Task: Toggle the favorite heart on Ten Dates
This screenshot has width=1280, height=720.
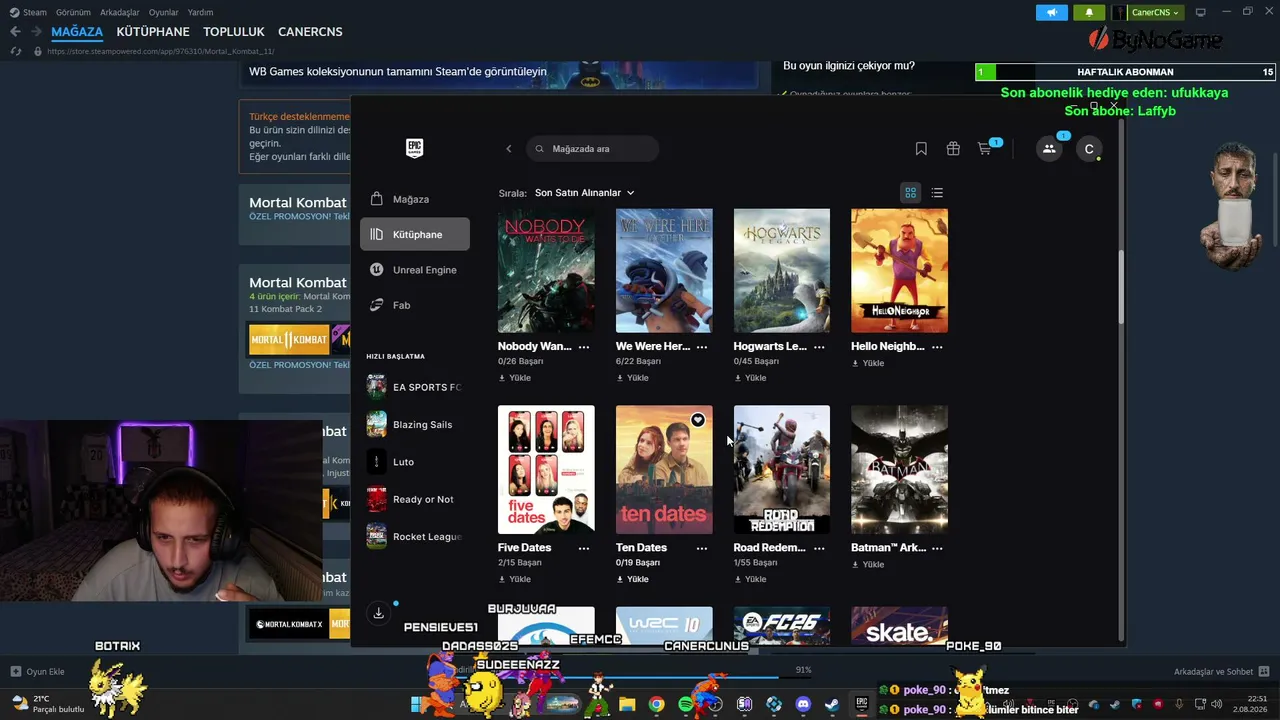Action: 698,420
